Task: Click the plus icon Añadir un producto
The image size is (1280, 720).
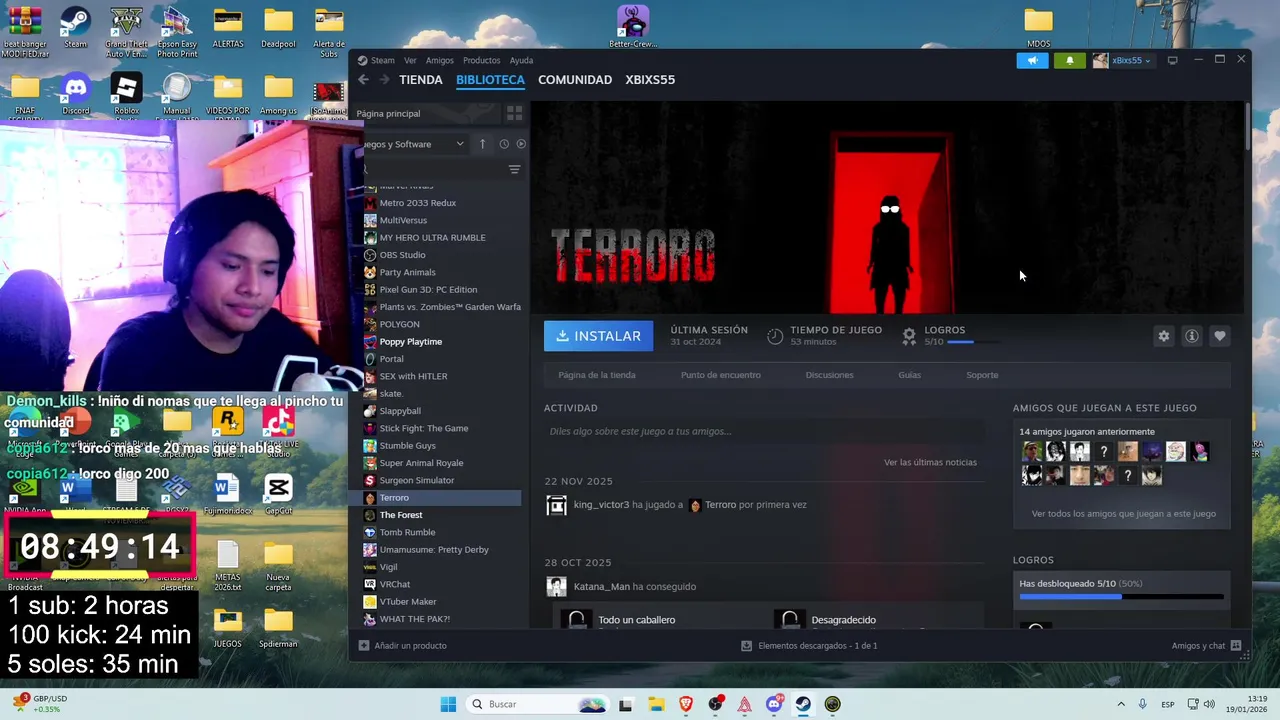Action: (364, 645)
